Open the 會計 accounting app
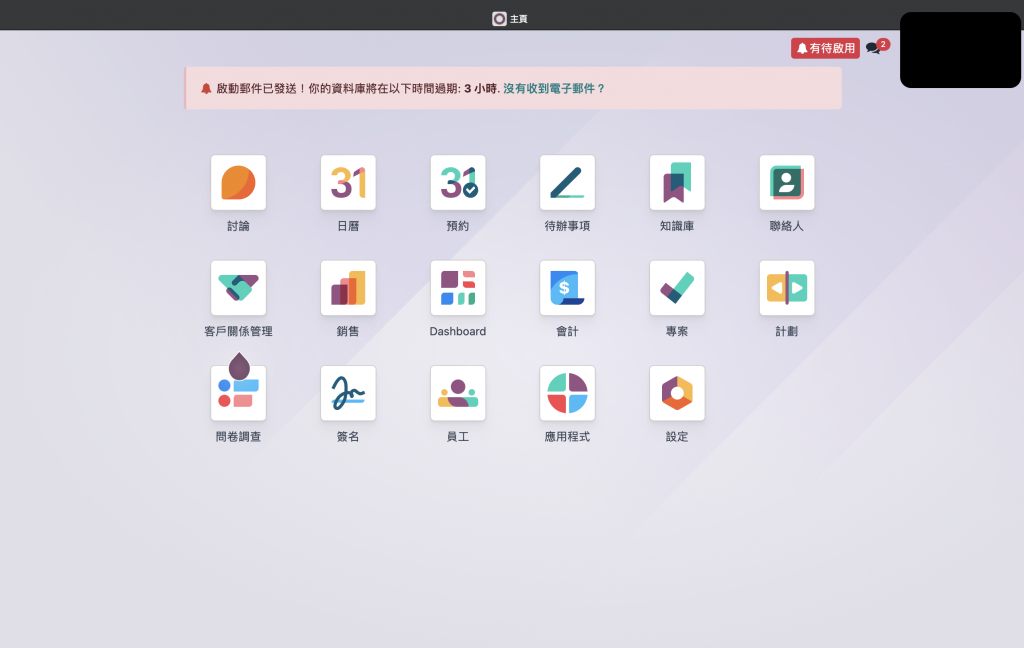The height and width of the screenshot is (648, 1024). tap(568, 288)
